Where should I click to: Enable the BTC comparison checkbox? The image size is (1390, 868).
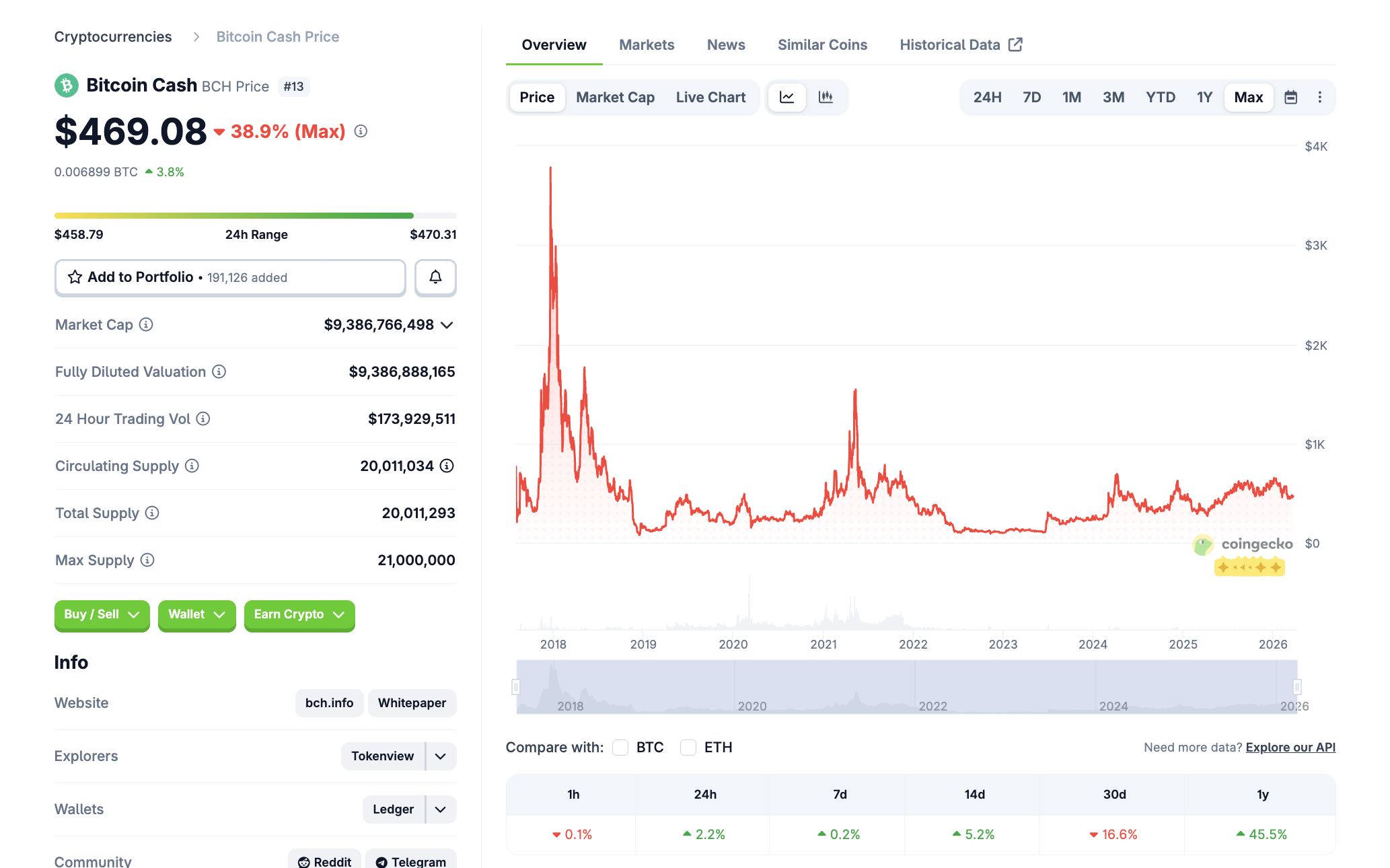(x=620, y=747)
